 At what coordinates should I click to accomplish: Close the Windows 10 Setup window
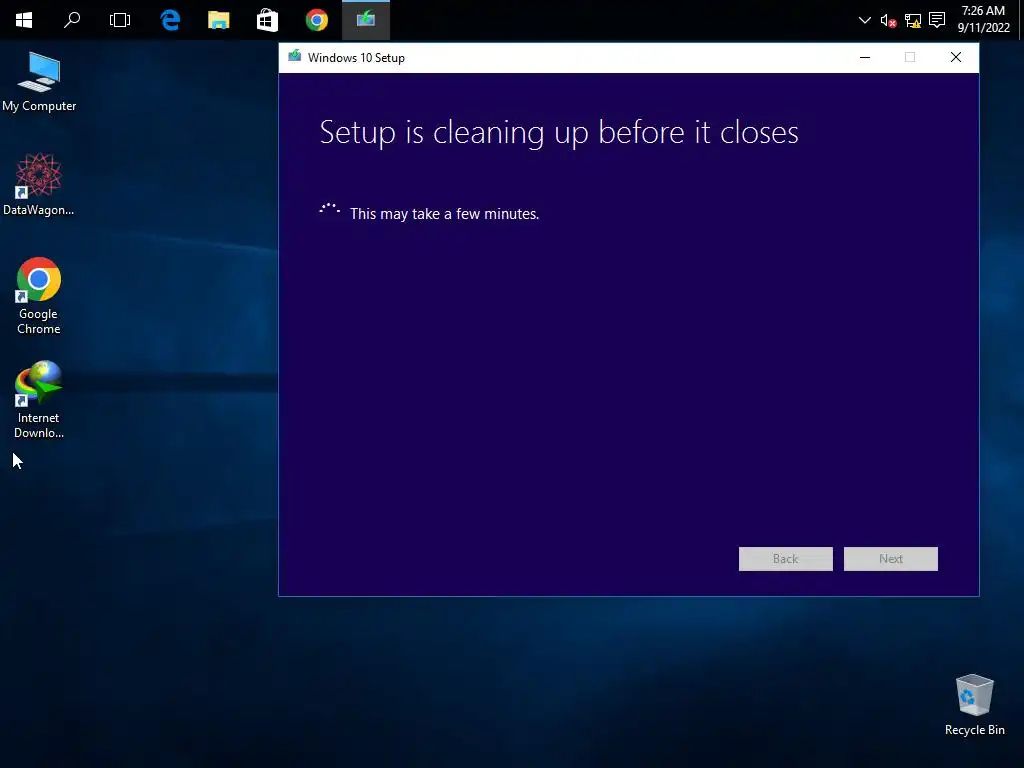click(x=955, y=57)
